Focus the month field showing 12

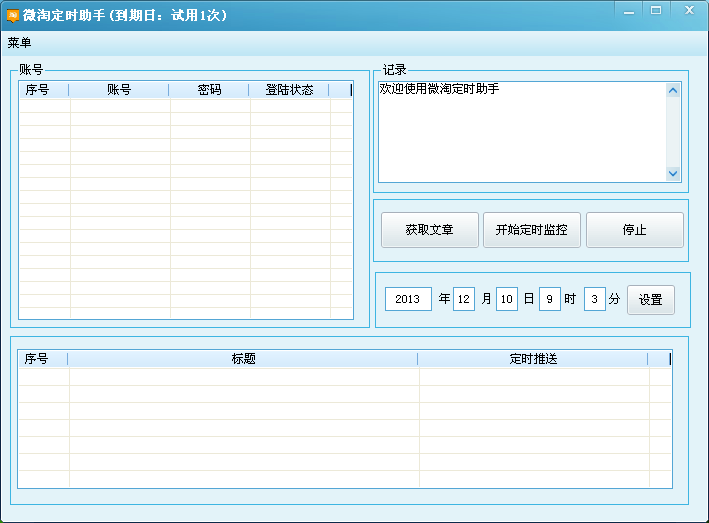click(464, 299)
